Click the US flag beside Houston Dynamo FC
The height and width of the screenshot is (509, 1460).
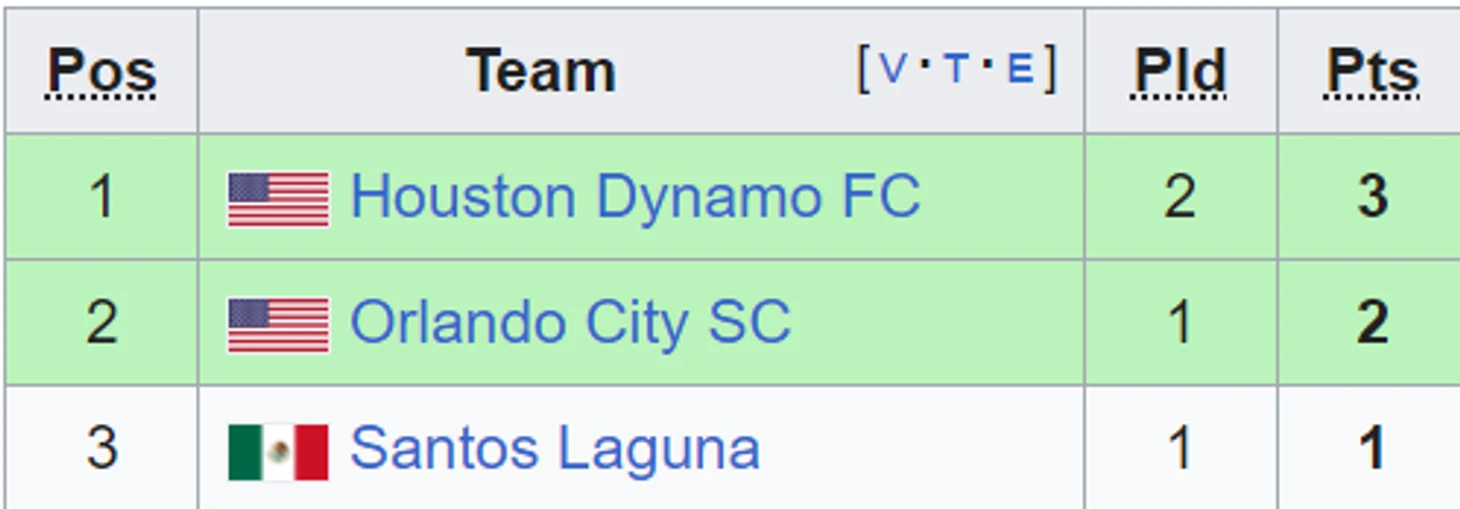(x=278, y=199)
